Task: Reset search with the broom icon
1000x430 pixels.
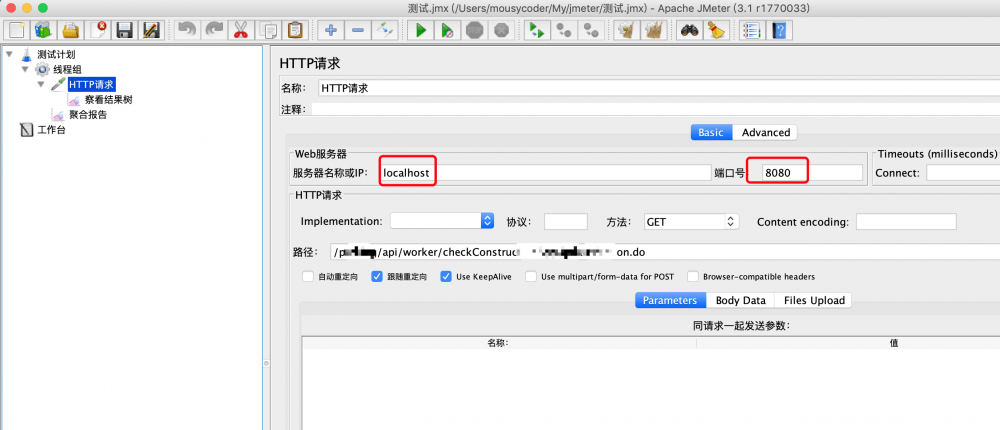Action: (716, 30)
